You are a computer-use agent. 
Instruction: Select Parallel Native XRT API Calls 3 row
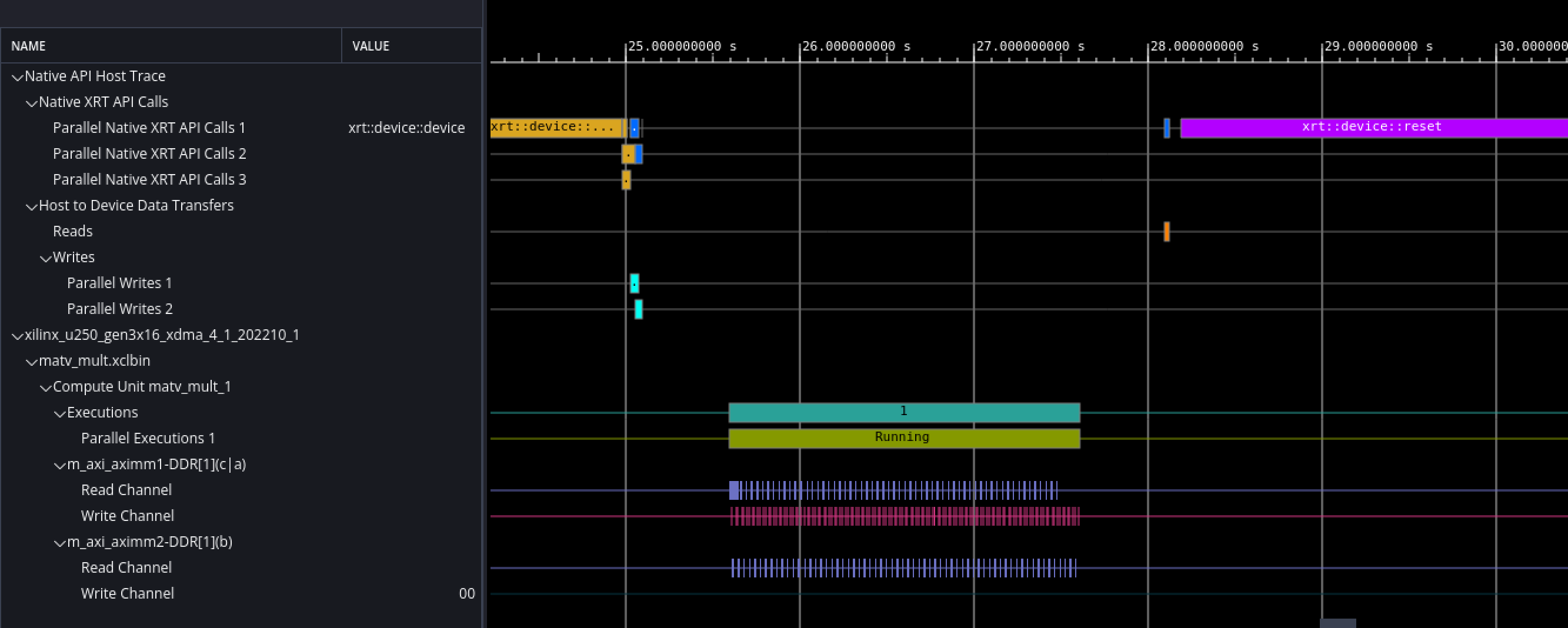tap(242, 179)
